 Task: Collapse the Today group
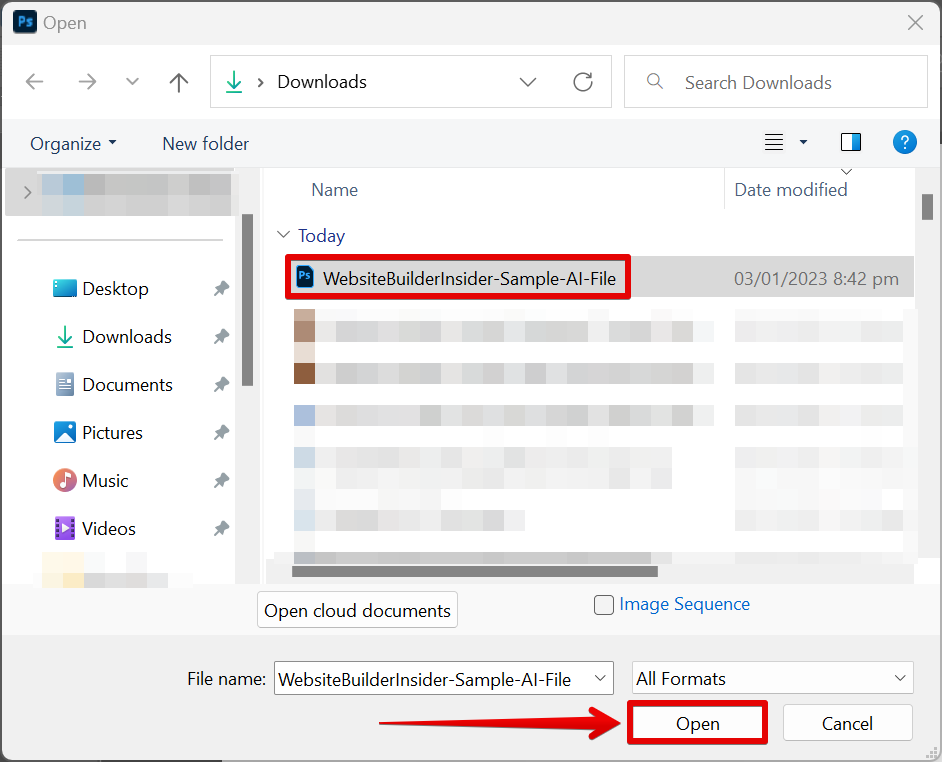pos(282,236)
